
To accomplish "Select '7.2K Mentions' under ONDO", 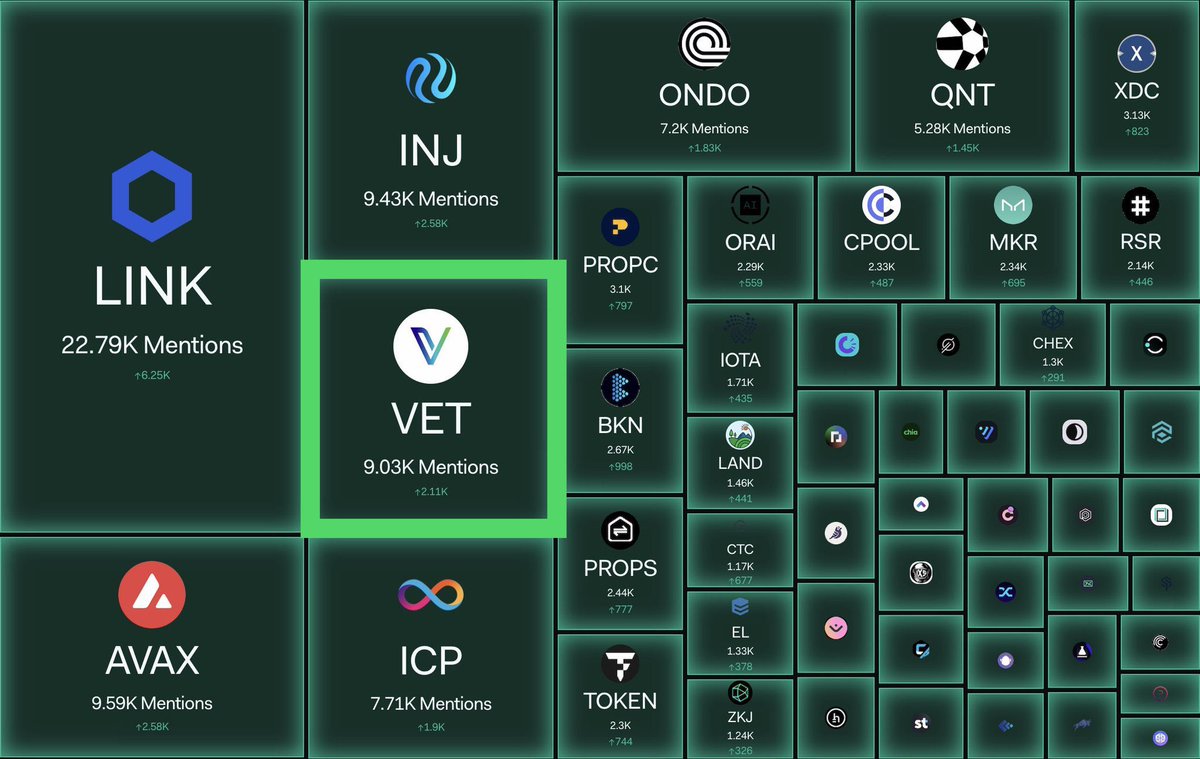I will click(x=704, y=128).
